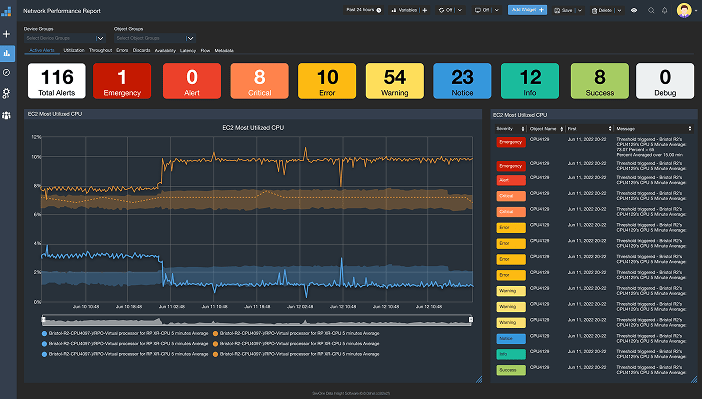Open the settings gear icon in sidebar
The height and width of the screenshot is (399, 702).
(x=6, y=93)
